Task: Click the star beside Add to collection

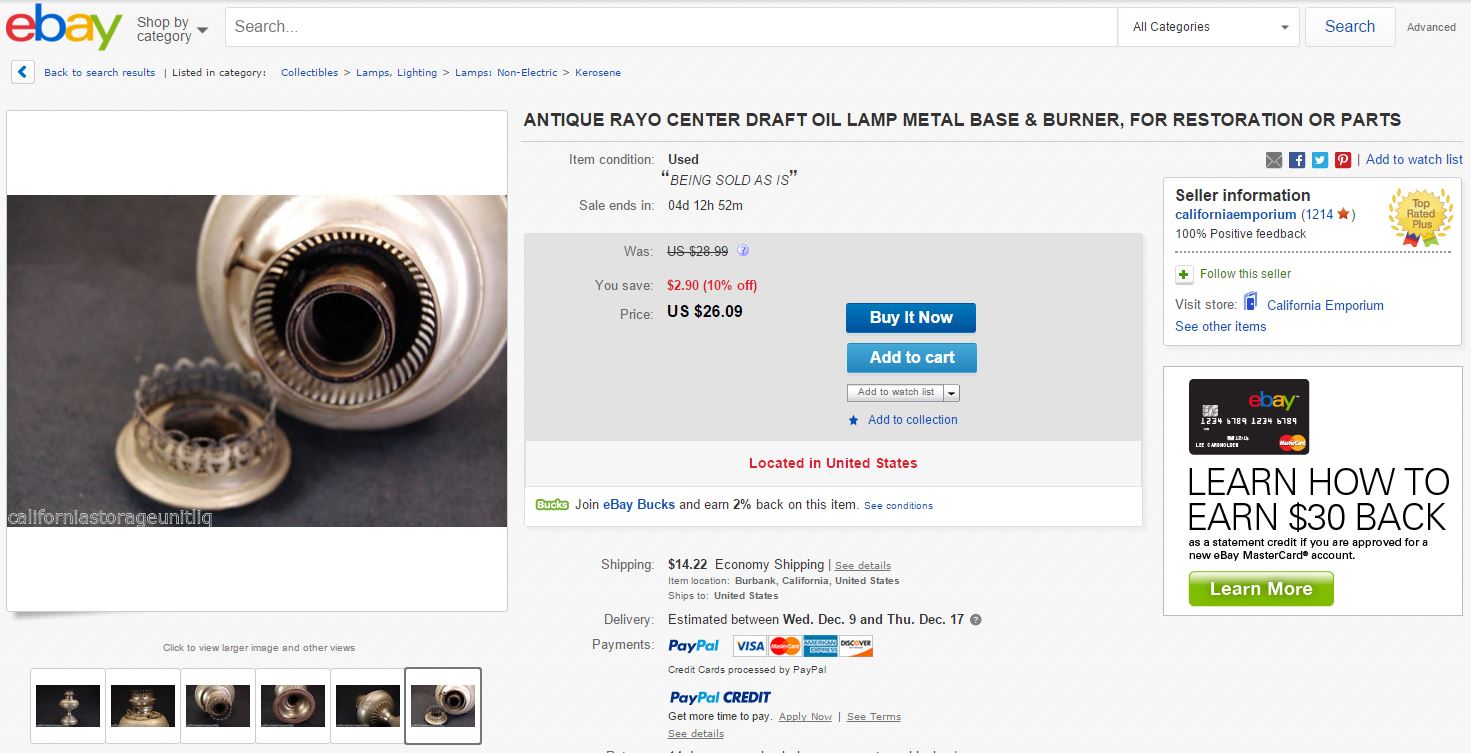Action: click(x=853, y=421)
